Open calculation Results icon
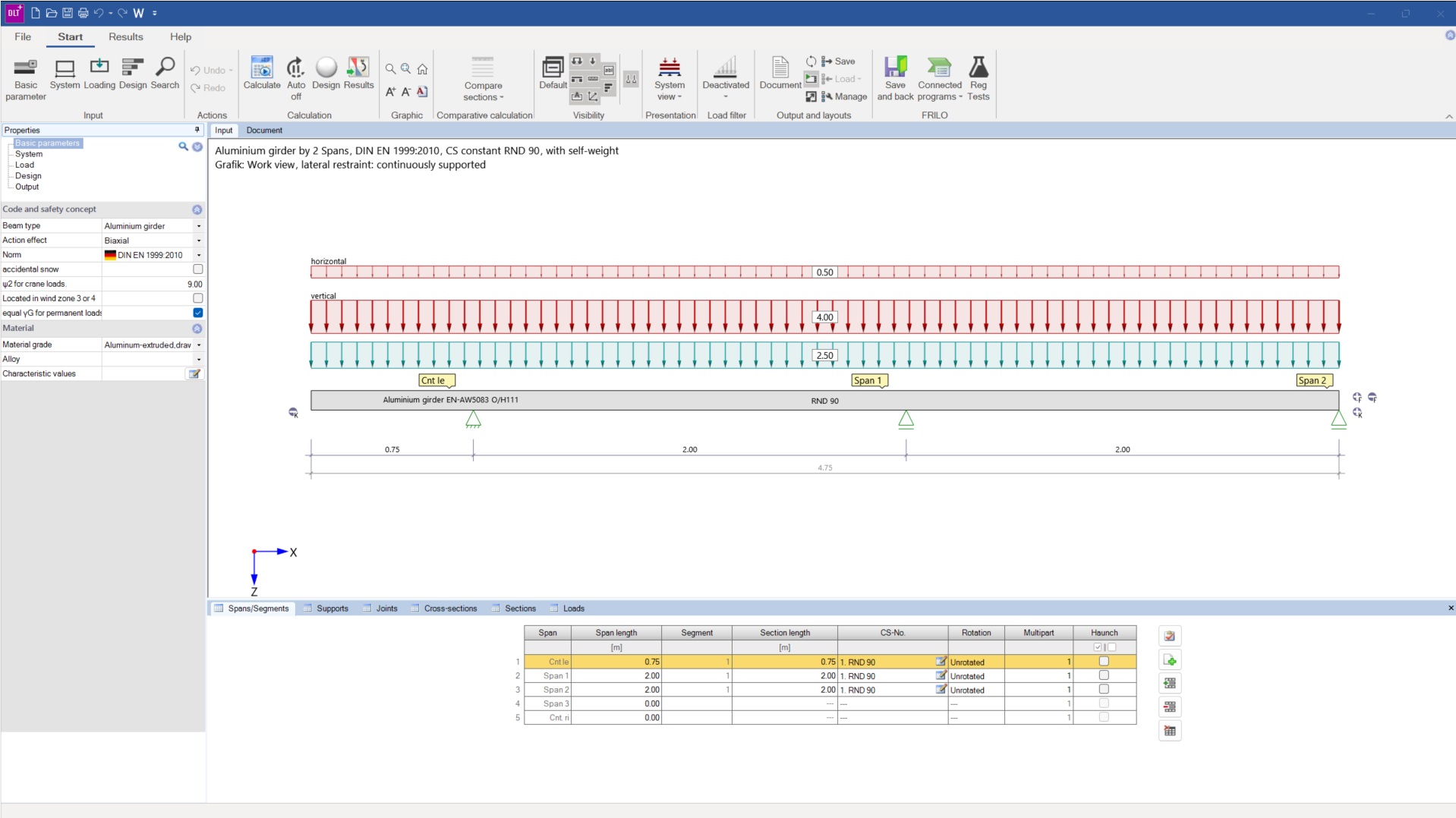The width and height of the screenshot is (1456, 818). [x=358, y=74]
